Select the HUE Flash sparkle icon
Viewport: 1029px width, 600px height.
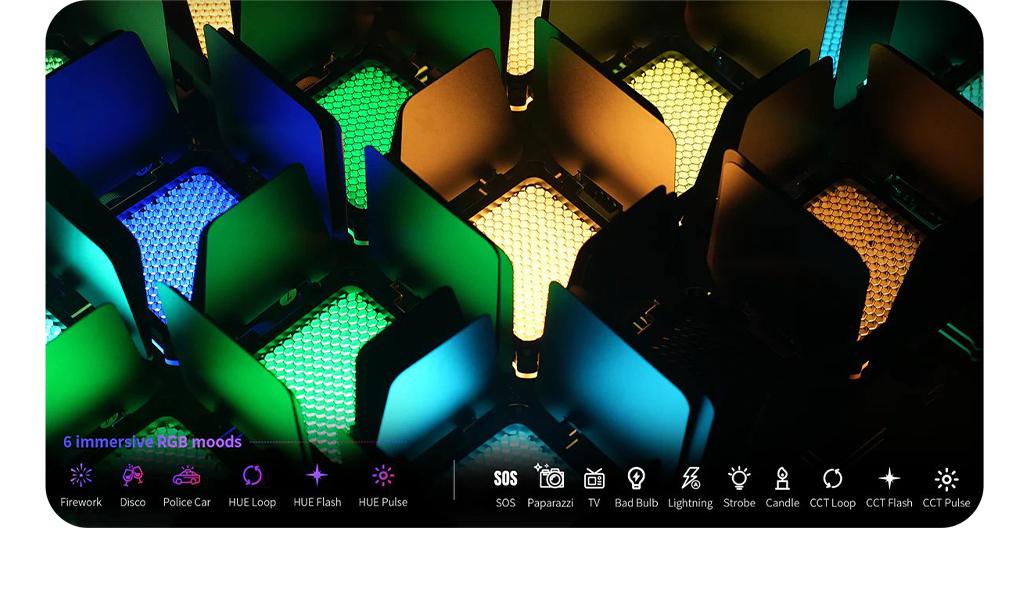tap(317, 476)
